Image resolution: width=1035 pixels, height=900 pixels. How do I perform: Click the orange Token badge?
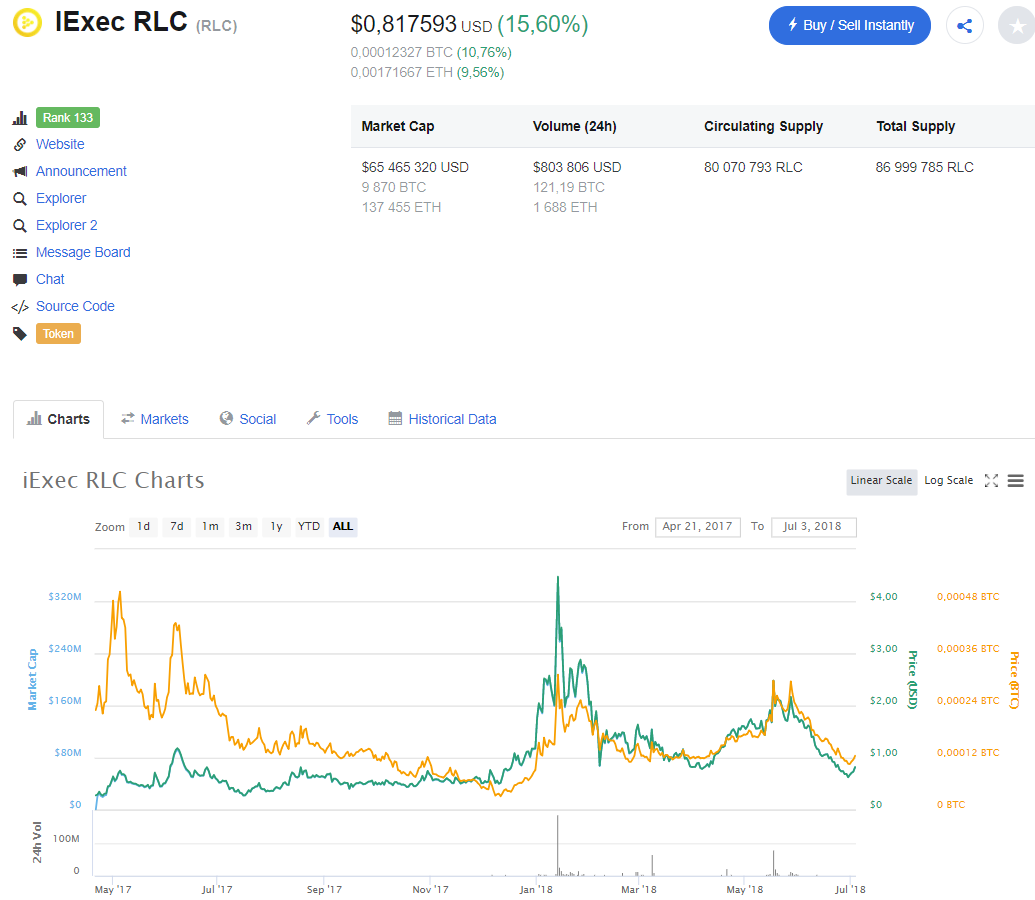click(58, 333)
